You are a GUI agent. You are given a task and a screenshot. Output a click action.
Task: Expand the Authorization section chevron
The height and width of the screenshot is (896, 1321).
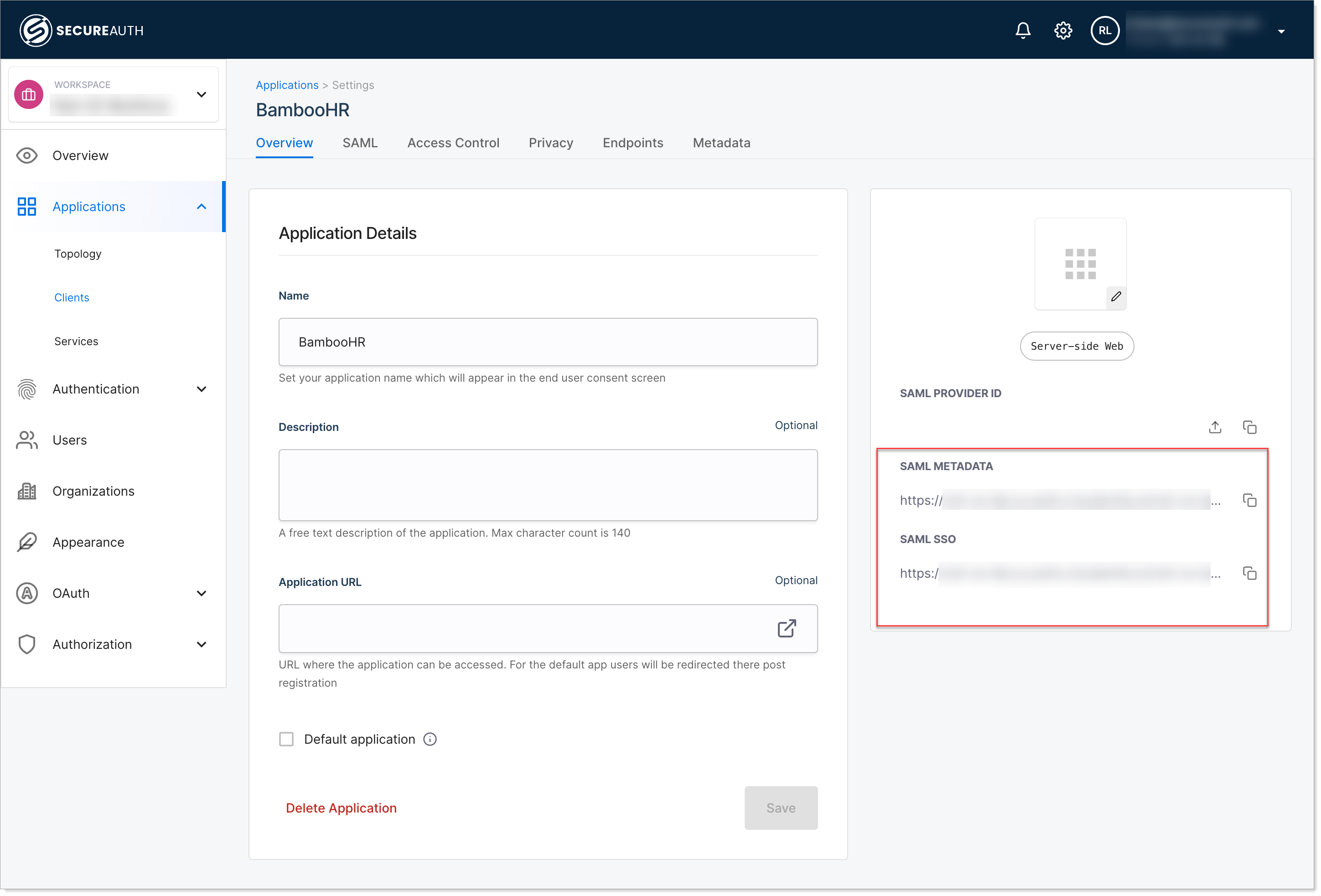(x=201, y=644)
